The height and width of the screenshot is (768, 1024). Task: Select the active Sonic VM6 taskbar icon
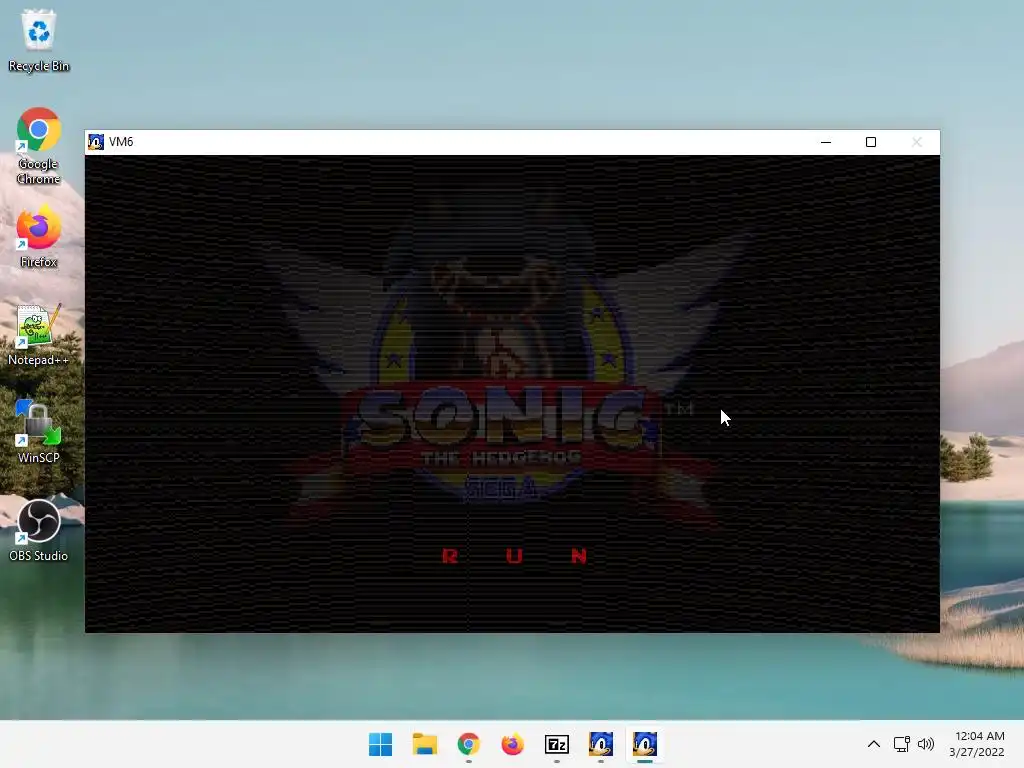click(x=645, y=744)
